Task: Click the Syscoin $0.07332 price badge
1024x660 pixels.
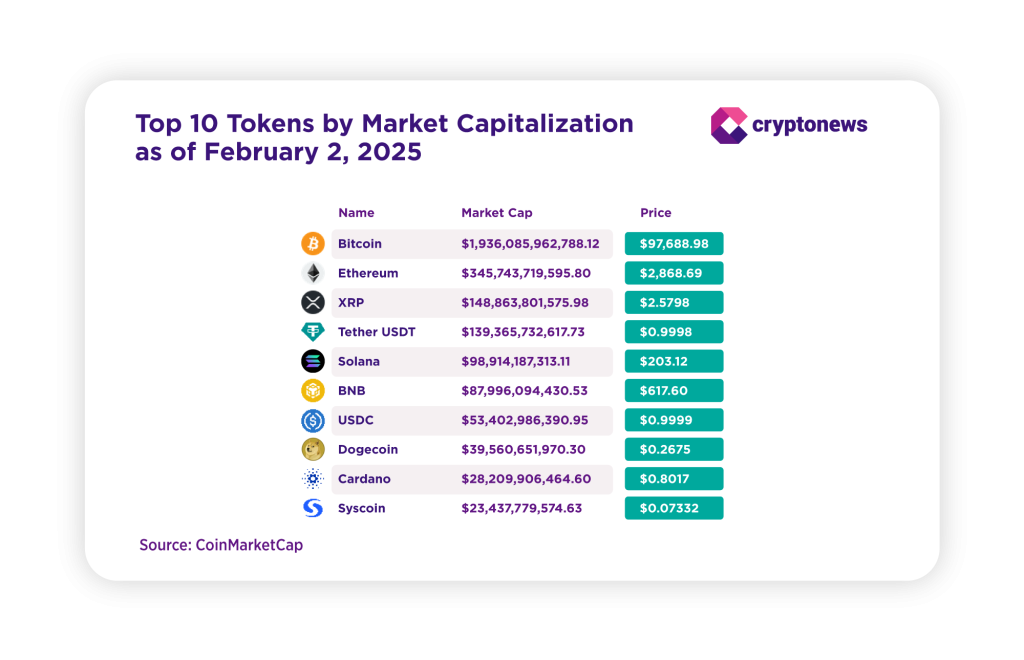Action: [674, 509]
